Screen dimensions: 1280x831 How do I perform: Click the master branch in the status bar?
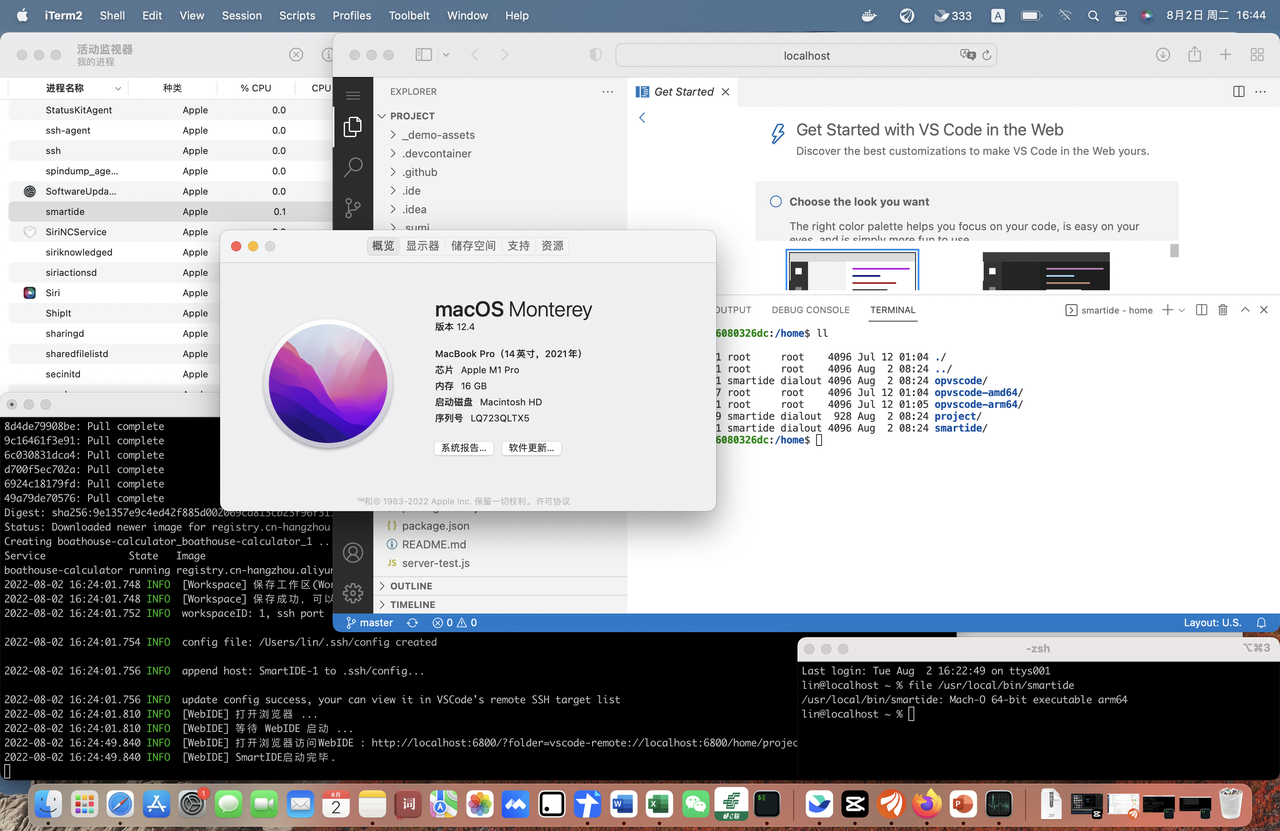point(369,622)
